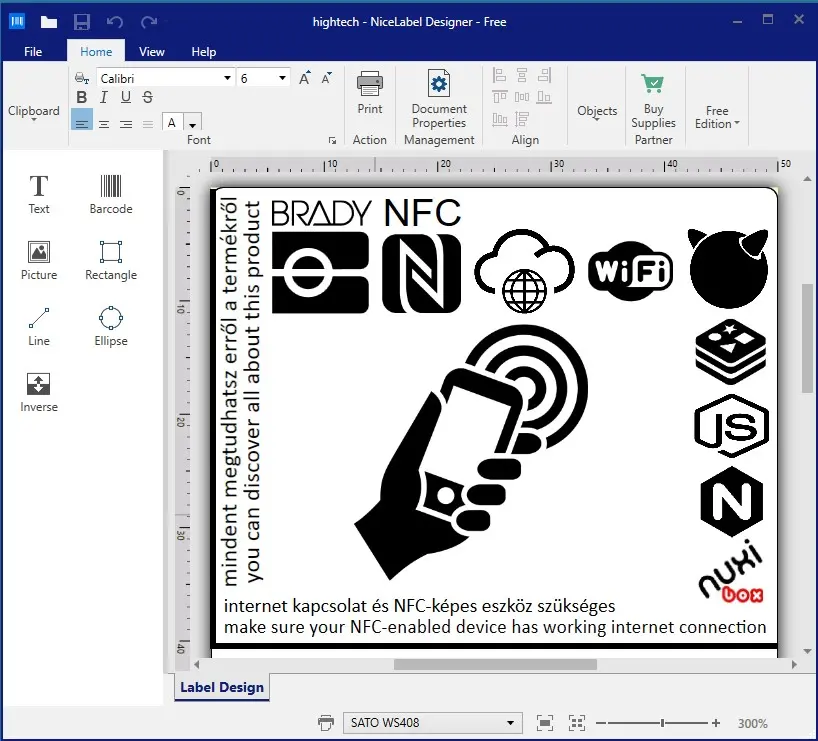Screen dimensions: 818x741
Task: Select the Inverse object tool
Action: (39, 393)
